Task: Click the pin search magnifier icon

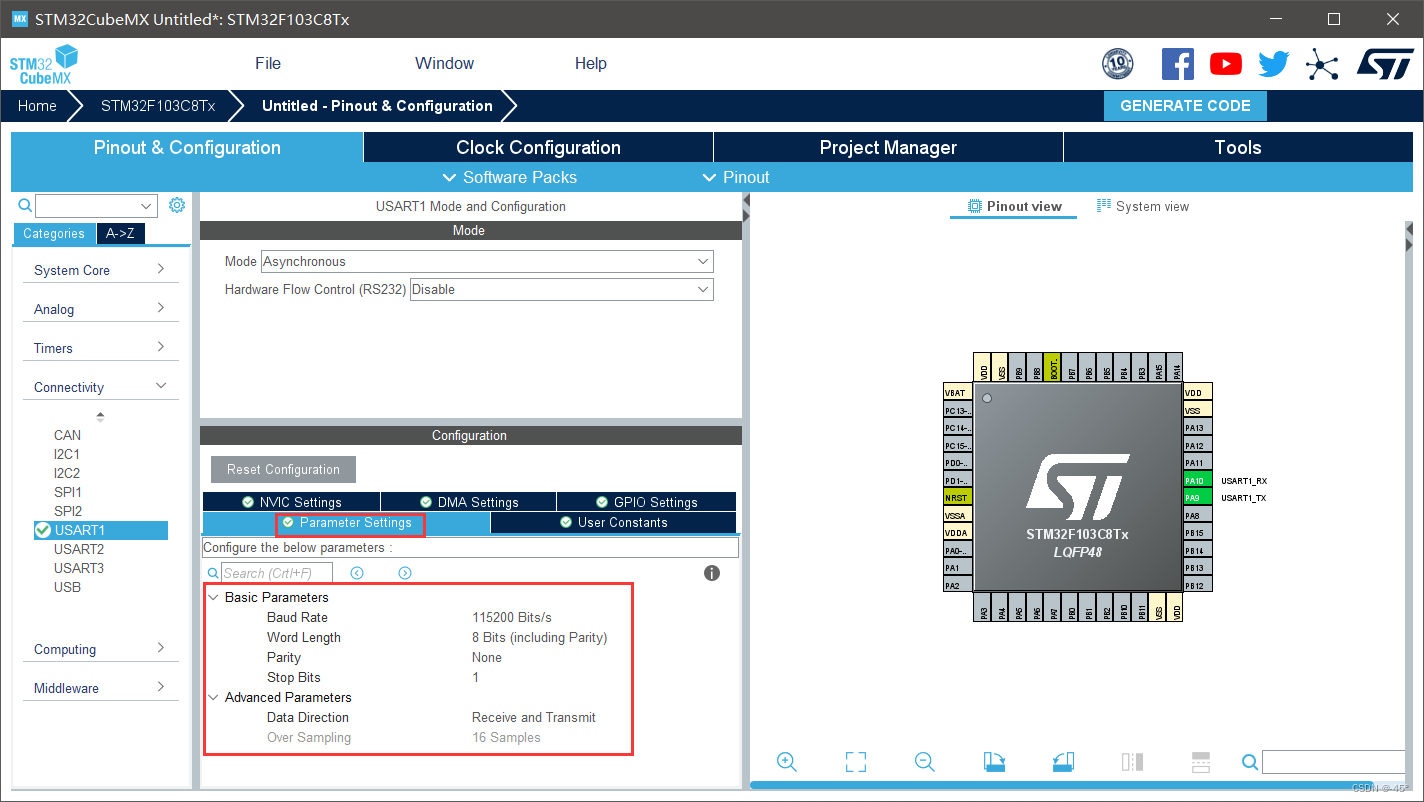Action: pyautogui.click(x=1250, y=762)
